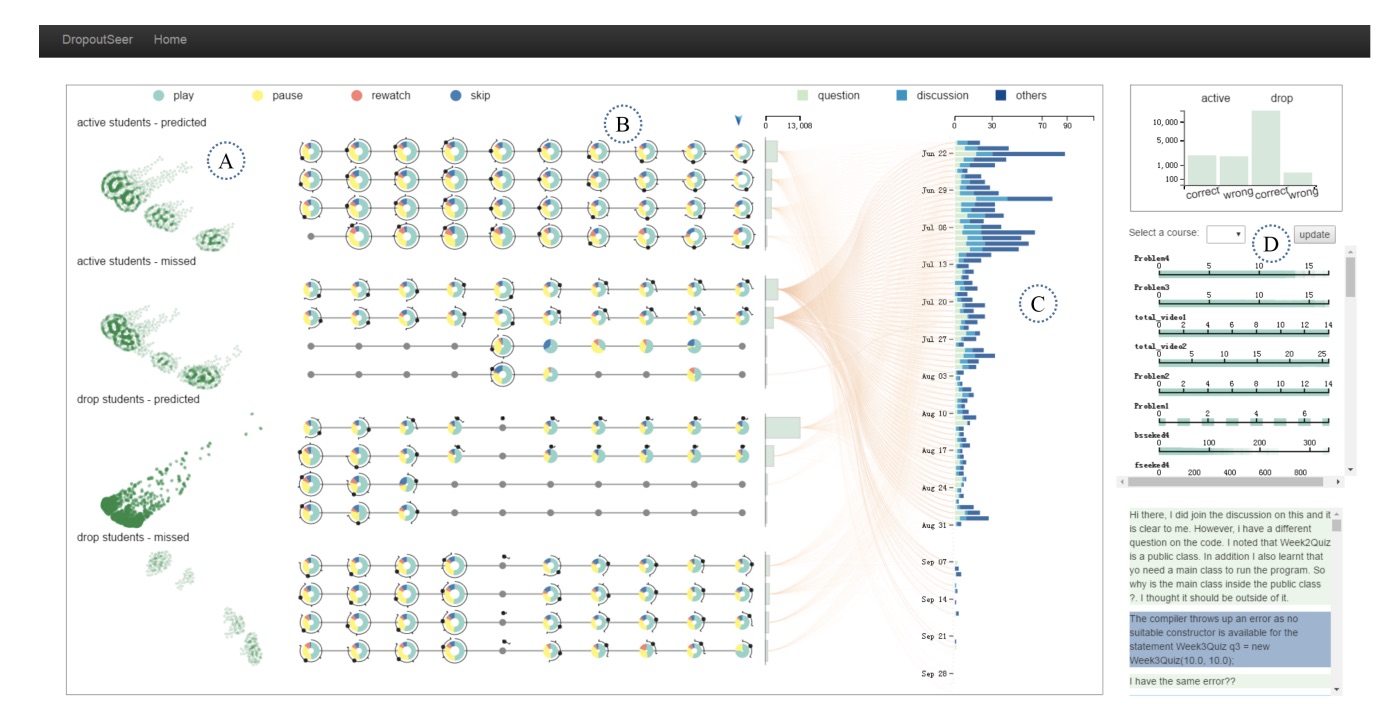Adjust the Problem3 range slider
The width and height of the screenshot is (1390, 716).
pos(1243,302)
